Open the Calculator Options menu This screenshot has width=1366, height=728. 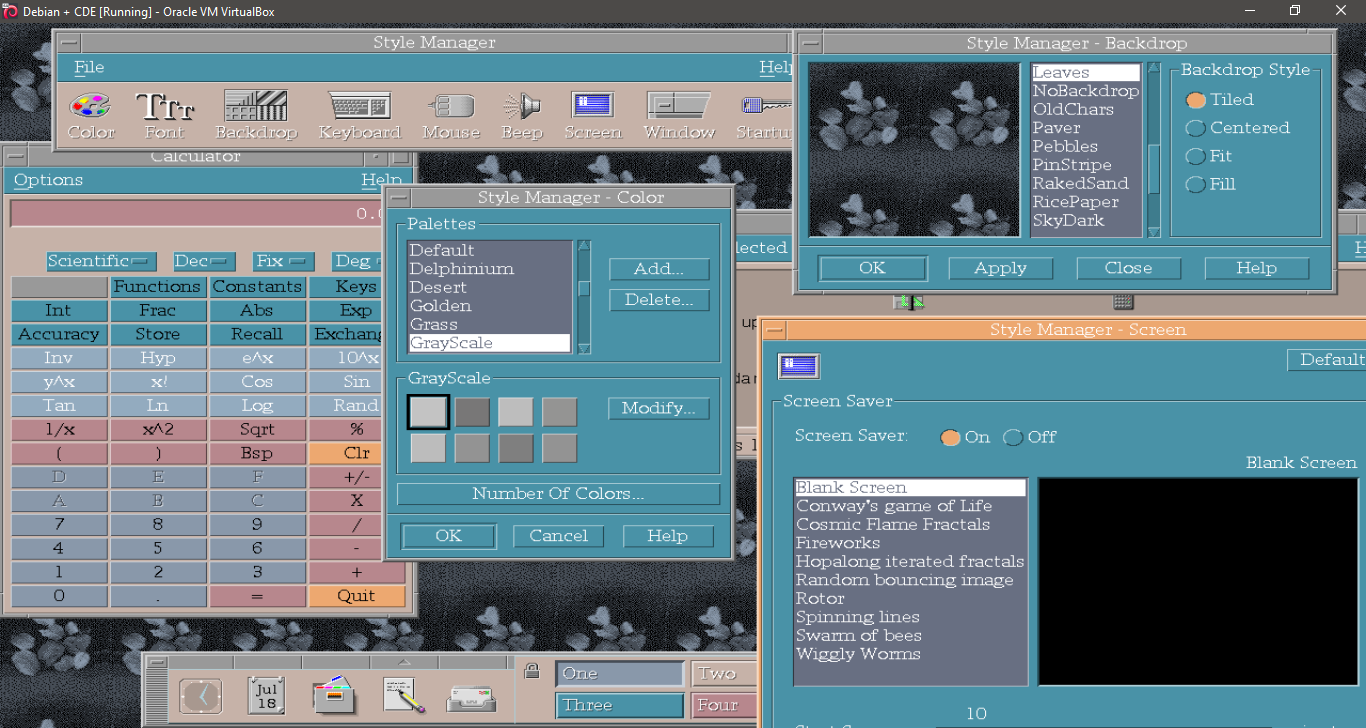48,180
